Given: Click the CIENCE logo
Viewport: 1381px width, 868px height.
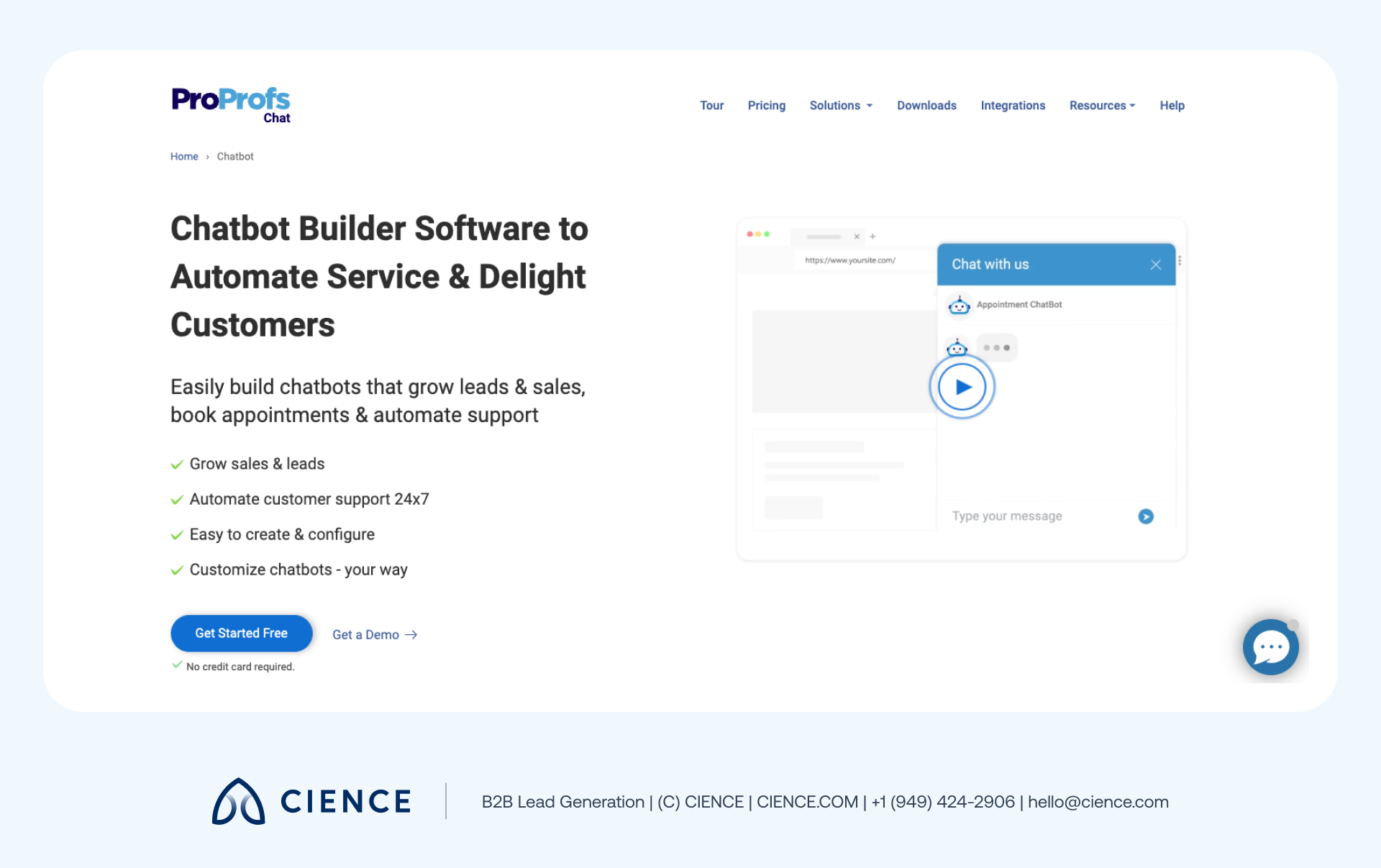Looking at the screenshot, I should coord(311,801).
